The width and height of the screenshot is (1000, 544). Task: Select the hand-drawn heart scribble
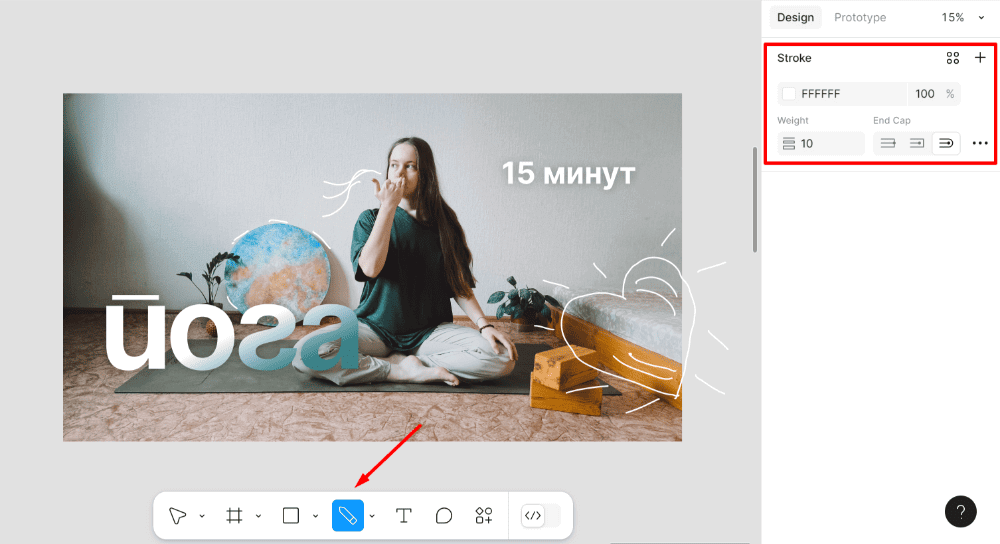(x=628, y=328)
